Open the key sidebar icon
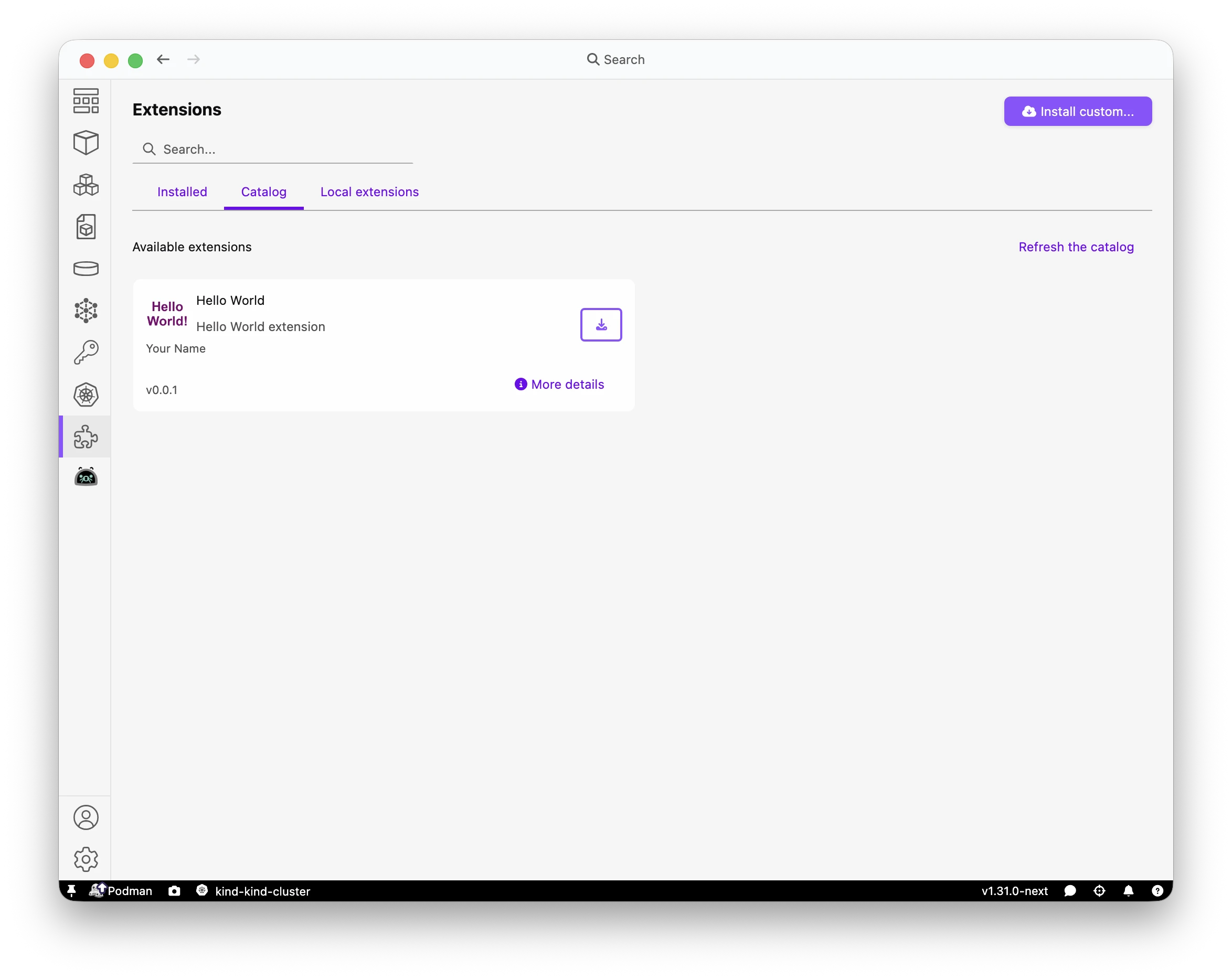Screen dimensions: 1232x979 point(86,352)
